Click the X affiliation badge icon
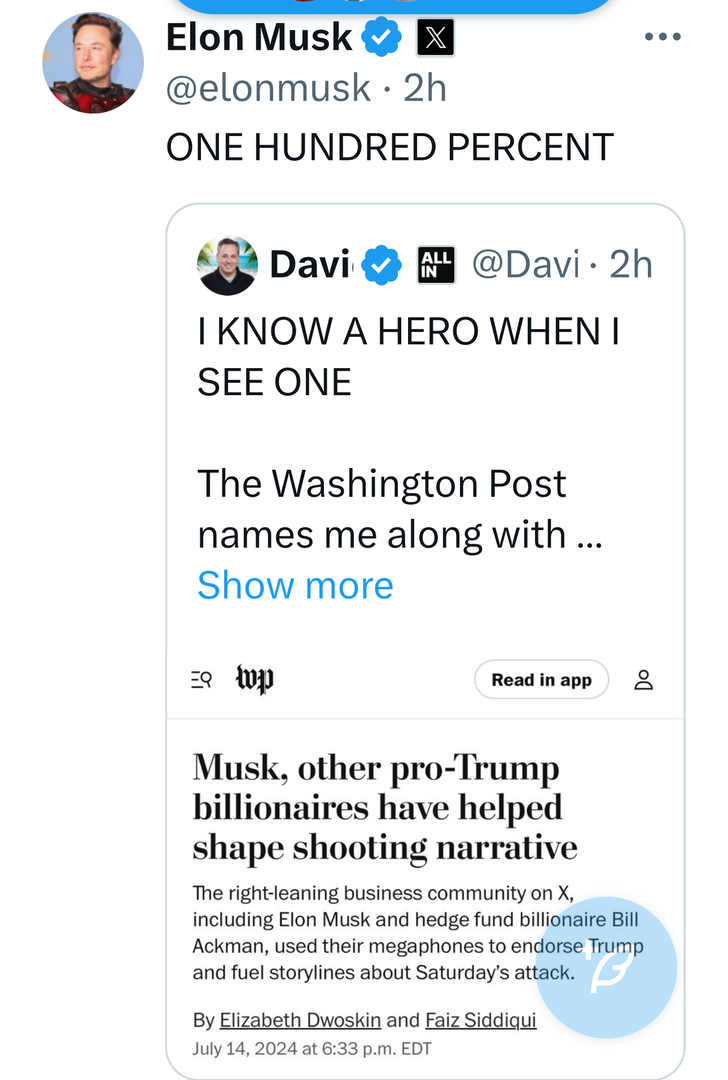This screenshot has width=728, height=1080. pos(434,39)
